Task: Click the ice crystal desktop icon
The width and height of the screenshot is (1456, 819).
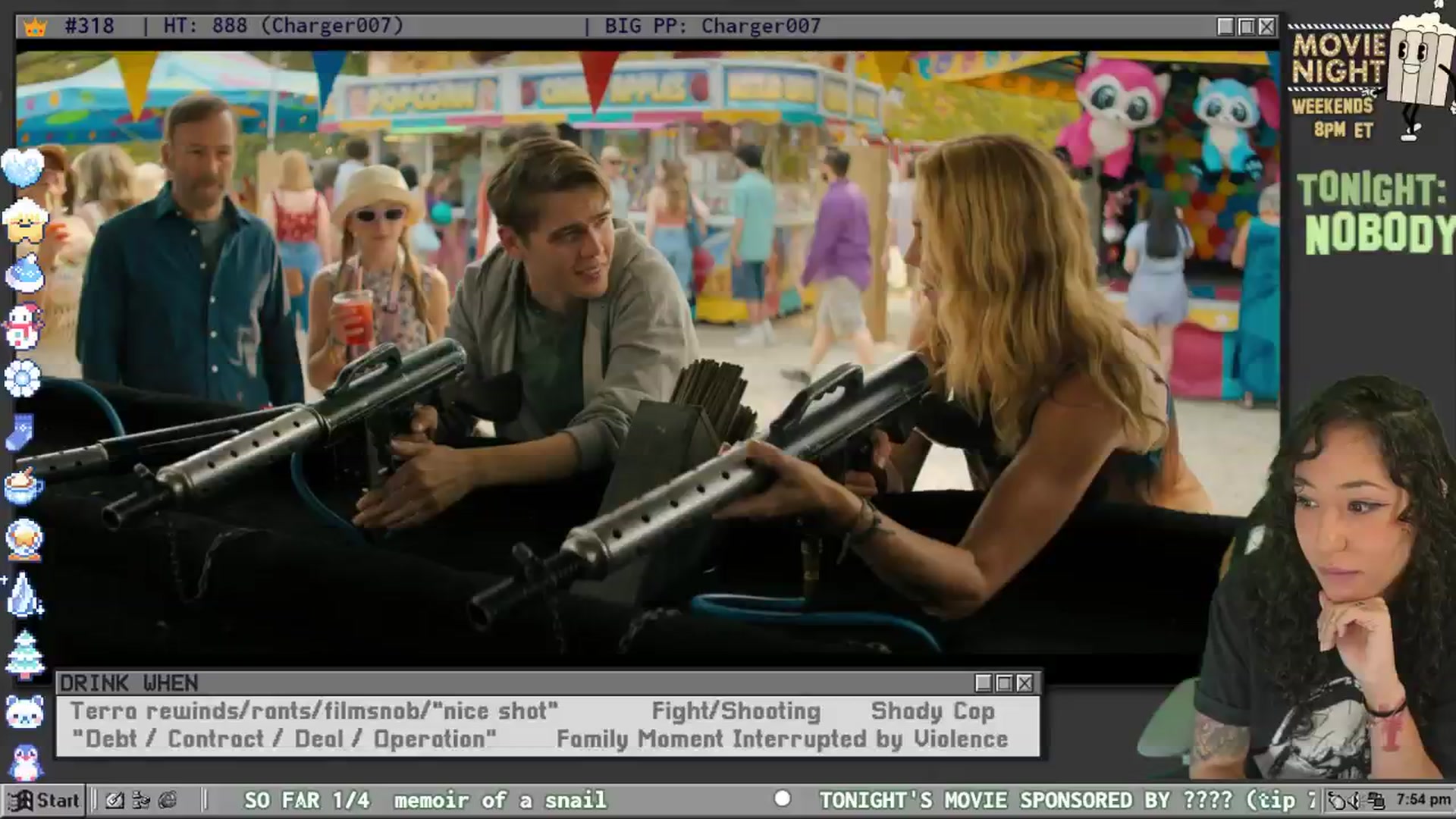Action: pos(24,594)
